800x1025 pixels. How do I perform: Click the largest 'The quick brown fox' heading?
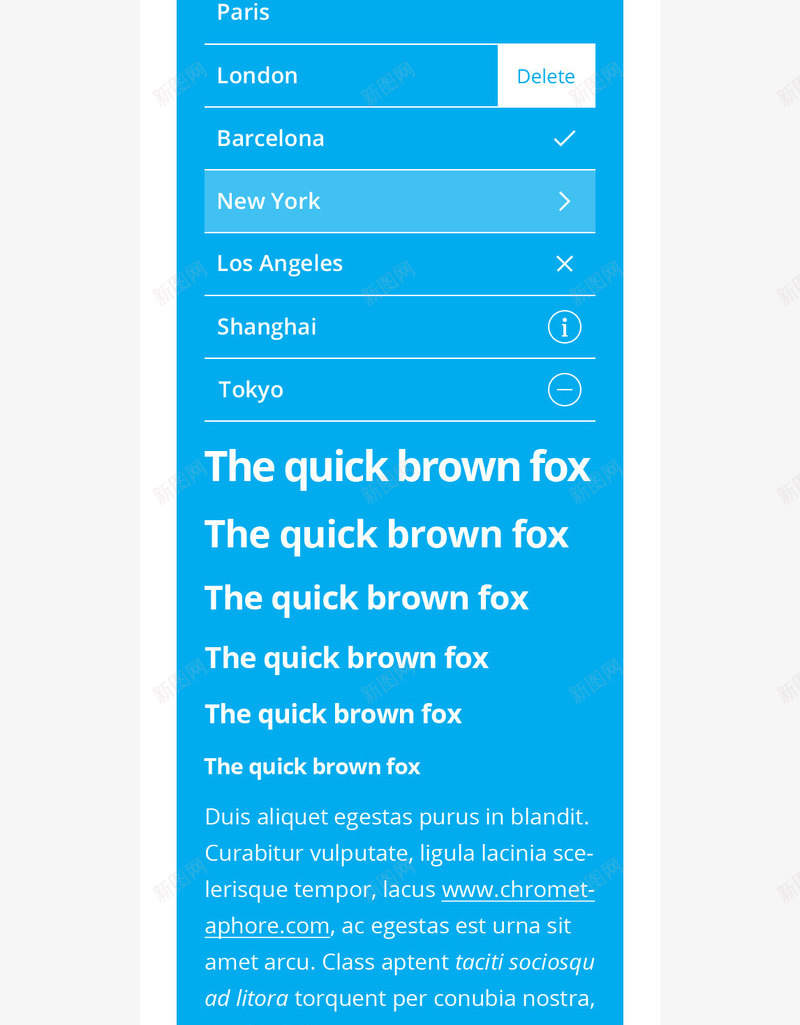pyautogui.click(x=397, y=467)
